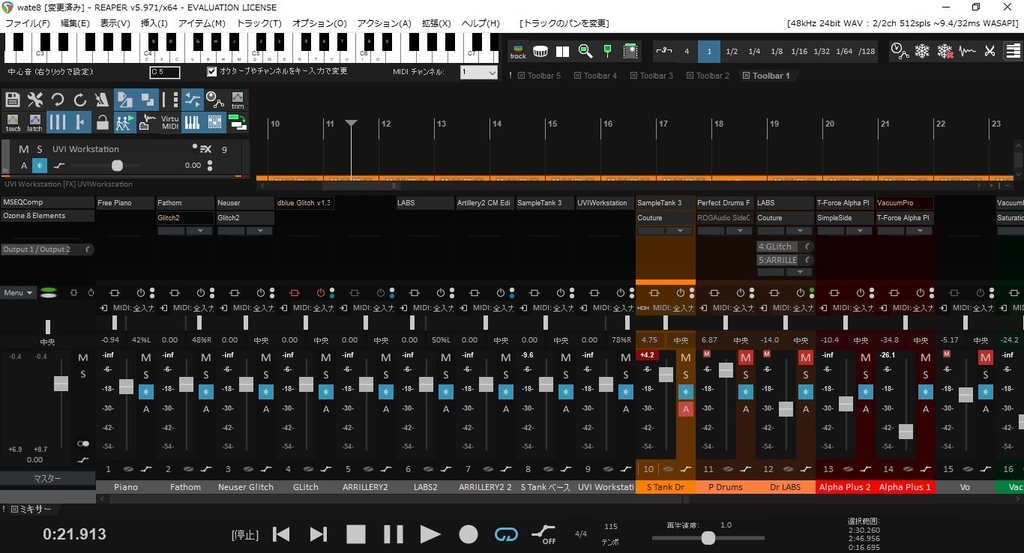Toggle the metronome icon
The width and height of the screenshot is (1024, 553).
(x=102, y=99)
